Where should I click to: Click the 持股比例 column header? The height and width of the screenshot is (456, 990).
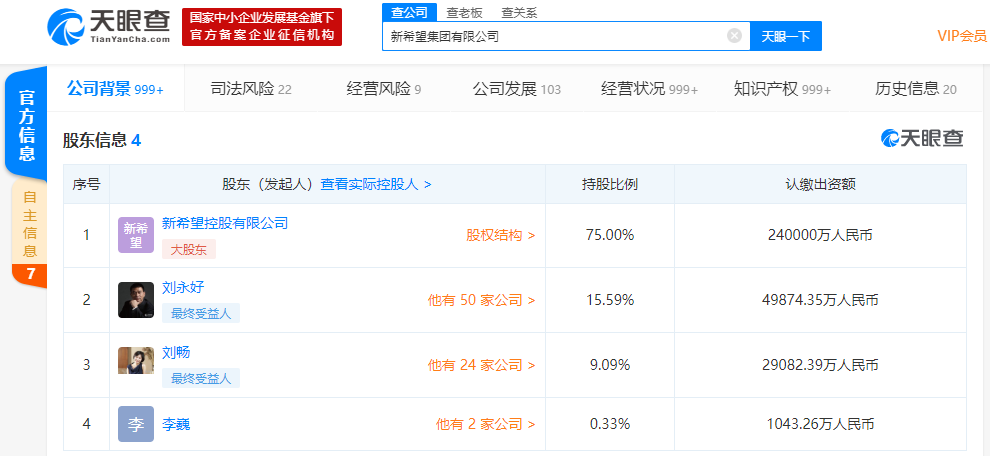coord(610,184)
